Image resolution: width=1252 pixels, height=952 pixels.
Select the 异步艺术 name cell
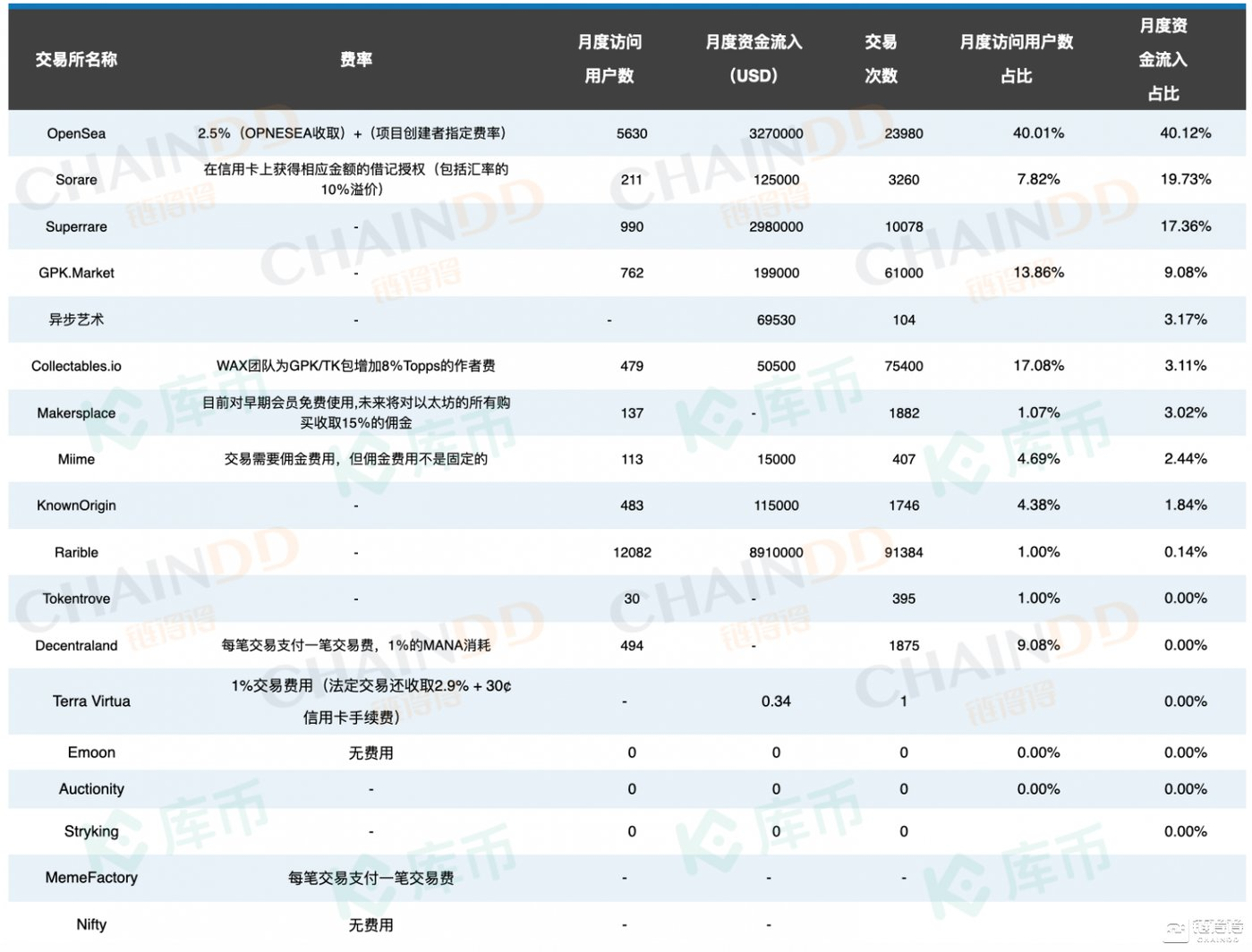(76, 319)
